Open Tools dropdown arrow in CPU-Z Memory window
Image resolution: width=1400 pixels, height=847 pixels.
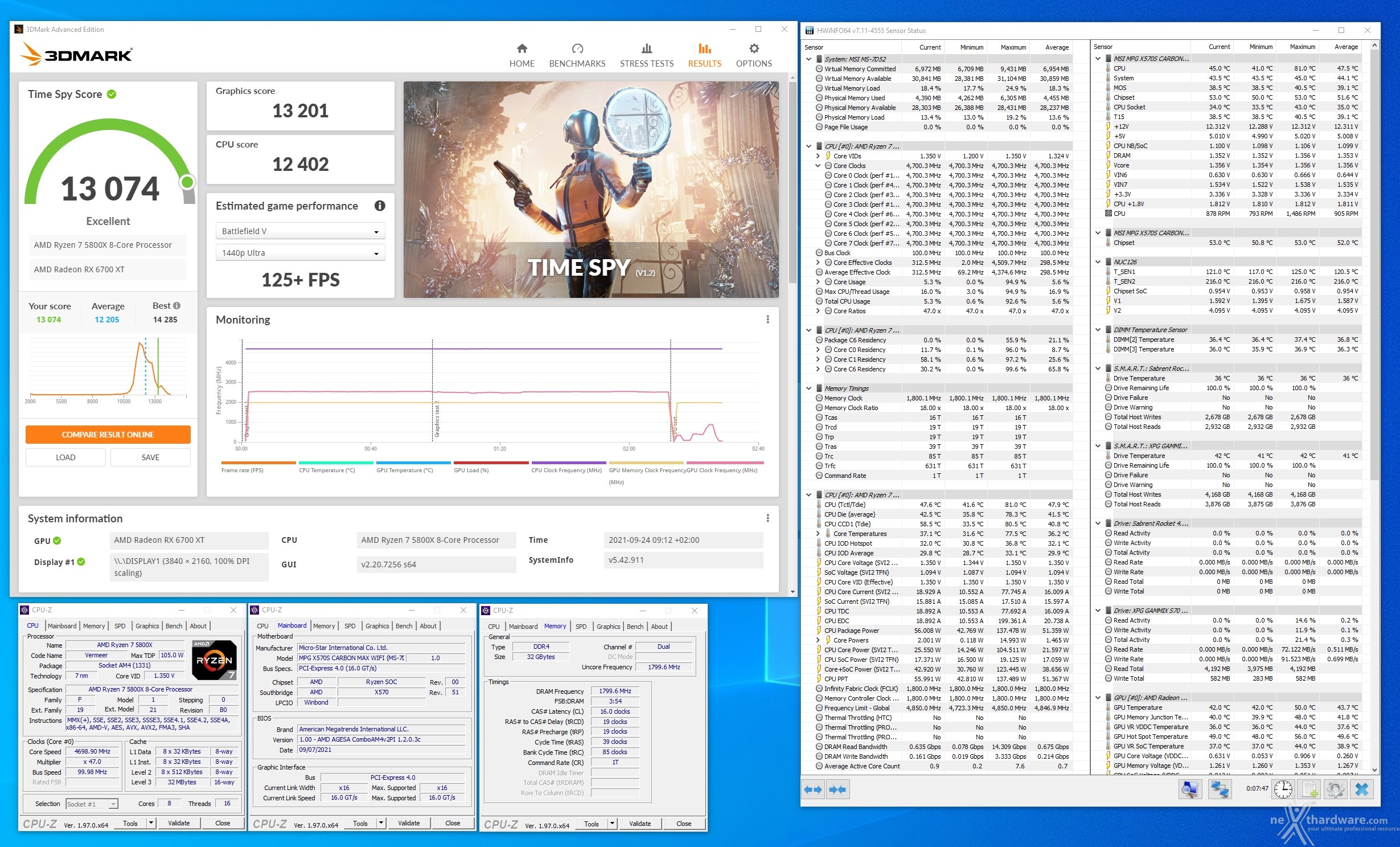(613, 823)
